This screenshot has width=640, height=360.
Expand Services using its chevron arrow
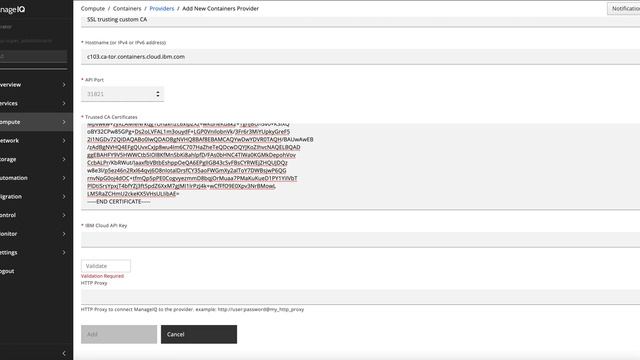(x=64, y=103)
